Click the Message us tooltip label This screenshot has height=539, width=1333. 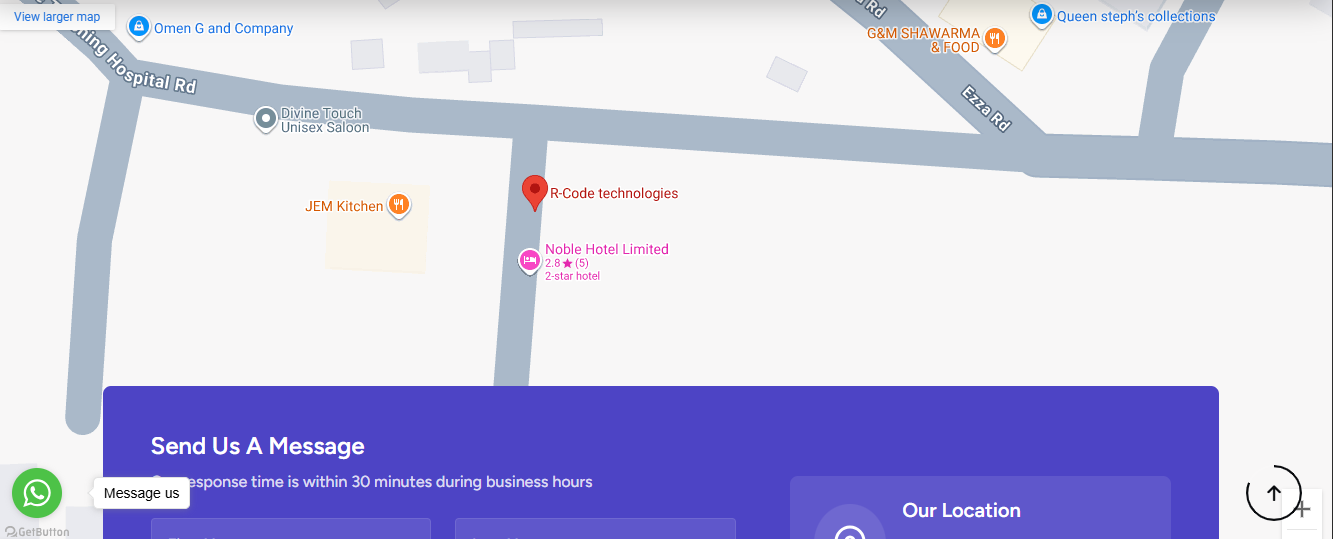point(141,493)
